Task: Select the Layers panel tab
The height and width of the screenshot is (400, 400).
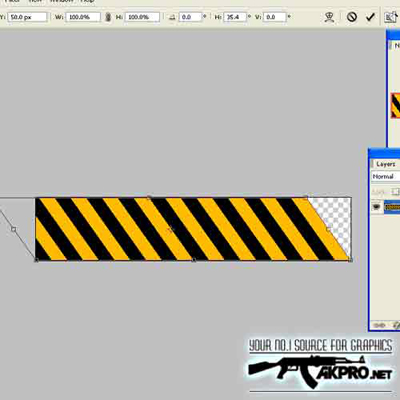Action: [386, 164]
